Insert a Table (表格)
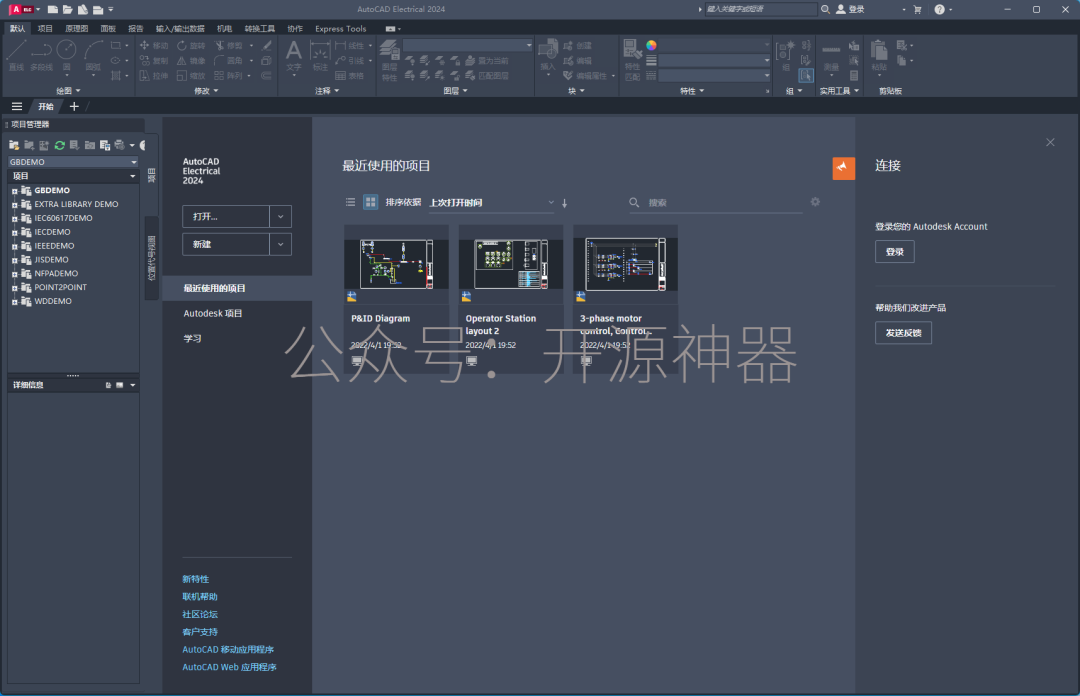 (x=349, y=76)
